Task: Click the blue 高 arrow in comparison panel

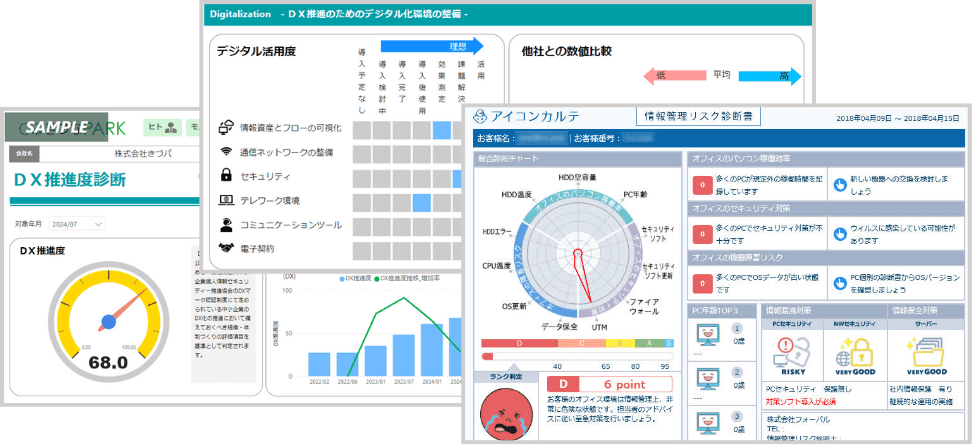Action: [770, 76]
